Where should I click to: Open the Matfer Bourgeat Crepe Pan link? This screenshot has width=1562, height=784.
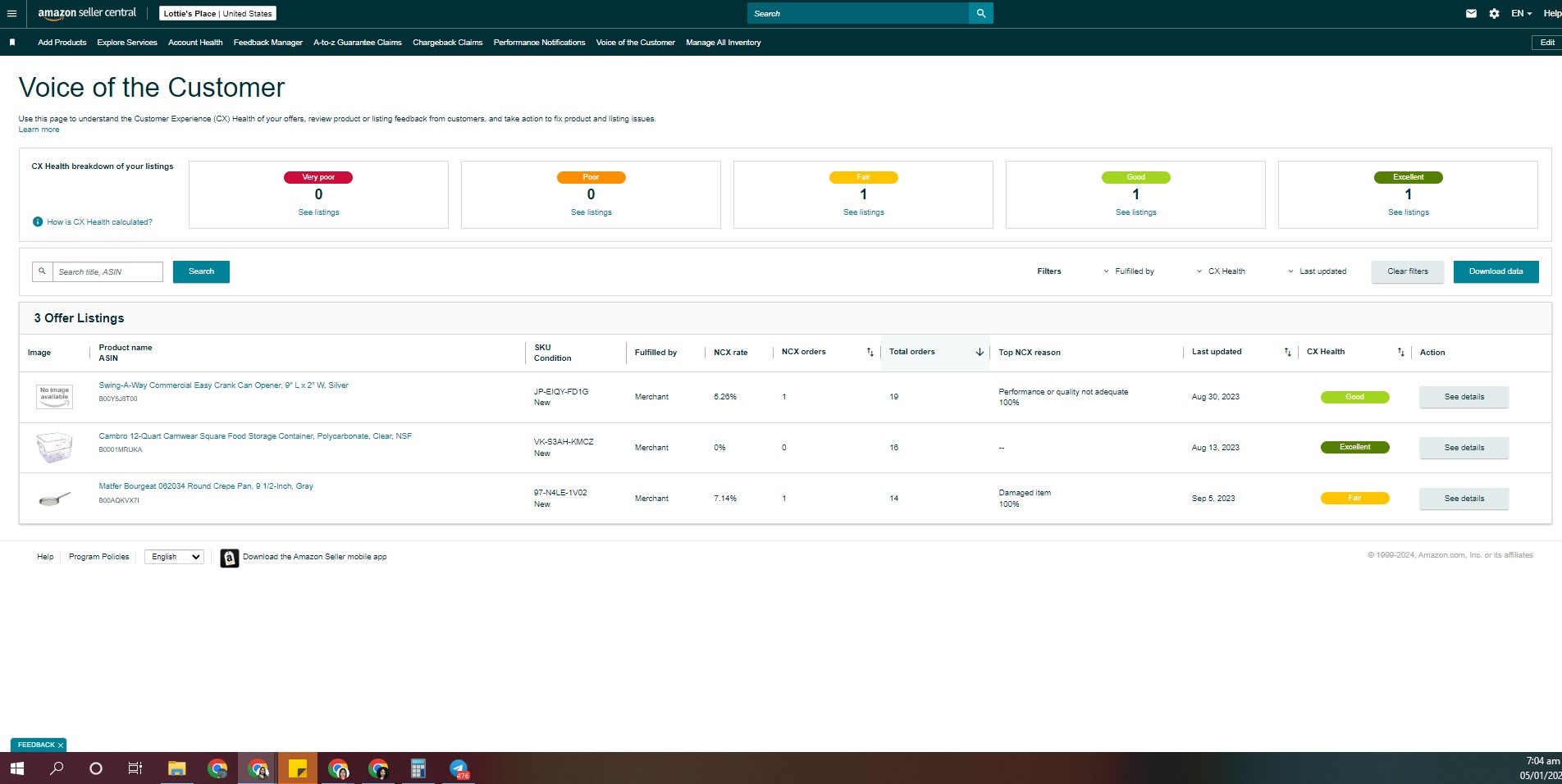pos(206,486)
